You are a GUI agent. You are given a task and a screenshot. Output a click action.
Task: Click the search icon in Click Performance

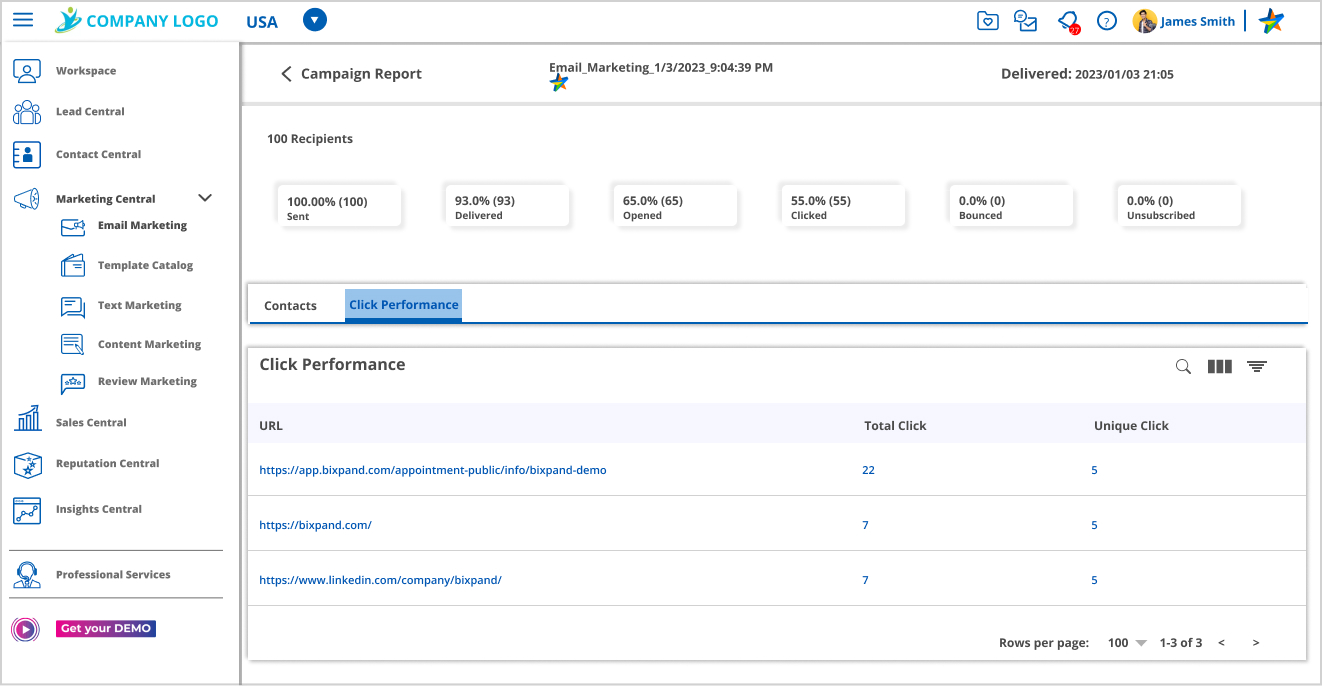click(x=1183, y=367)
